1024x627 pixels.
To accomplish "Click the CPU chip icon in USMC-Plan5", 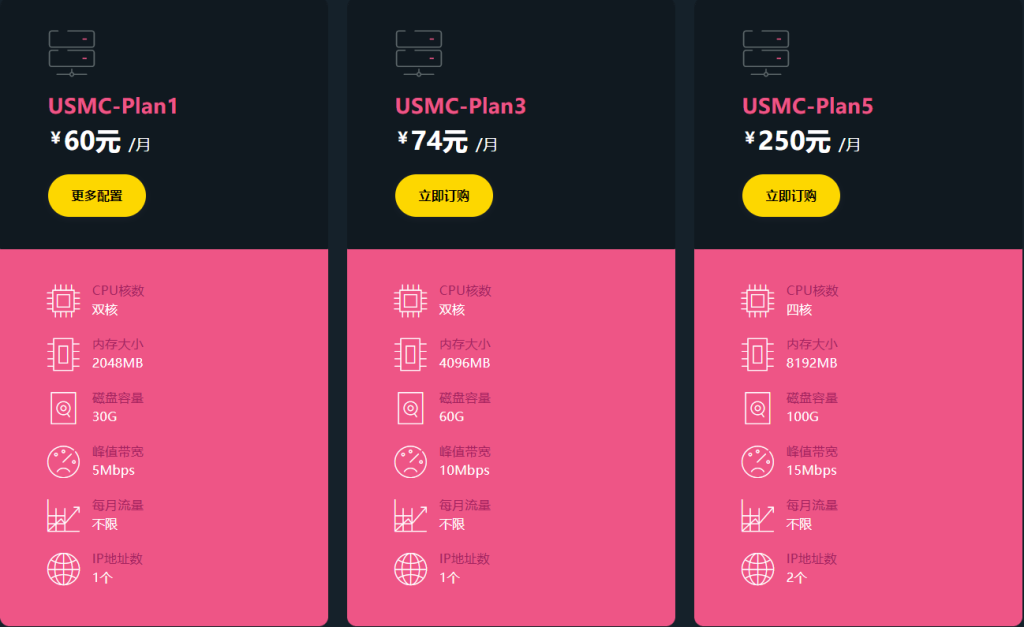I will [x=757, y=300].
